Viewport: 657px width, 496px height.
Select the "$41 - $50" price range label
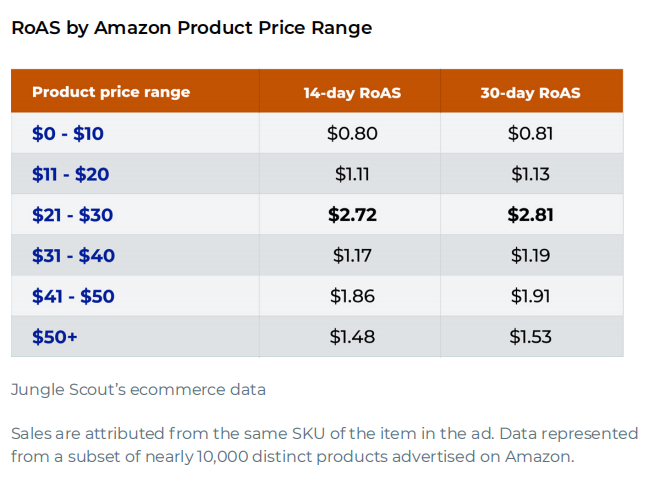(x=73, y=296)
